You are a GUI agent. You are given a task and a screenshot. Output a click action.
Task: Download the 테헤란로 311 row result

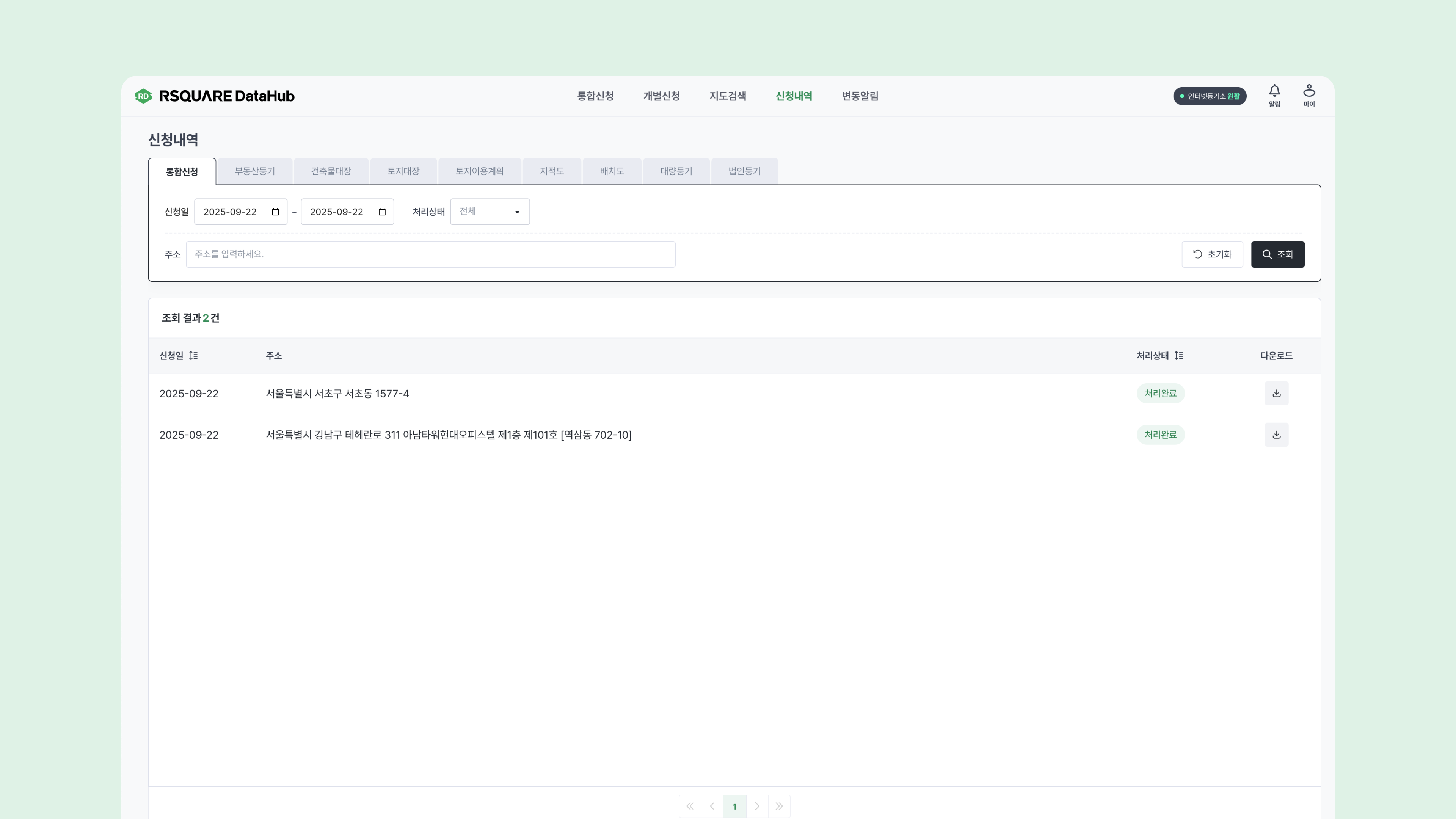[x=1276, y=435]
